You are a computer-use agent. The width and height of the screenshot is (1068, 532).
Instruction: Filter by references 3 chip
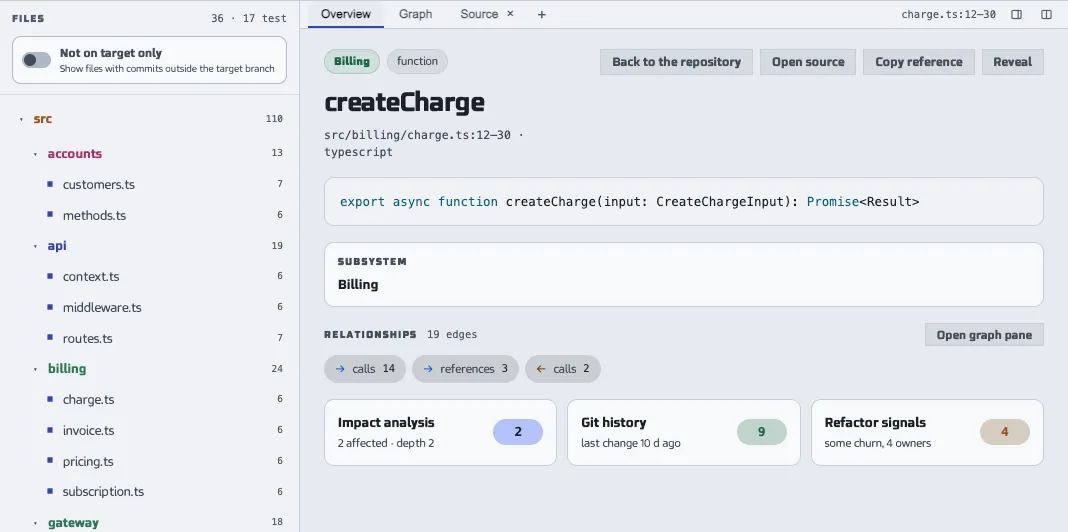click(465, 369)
